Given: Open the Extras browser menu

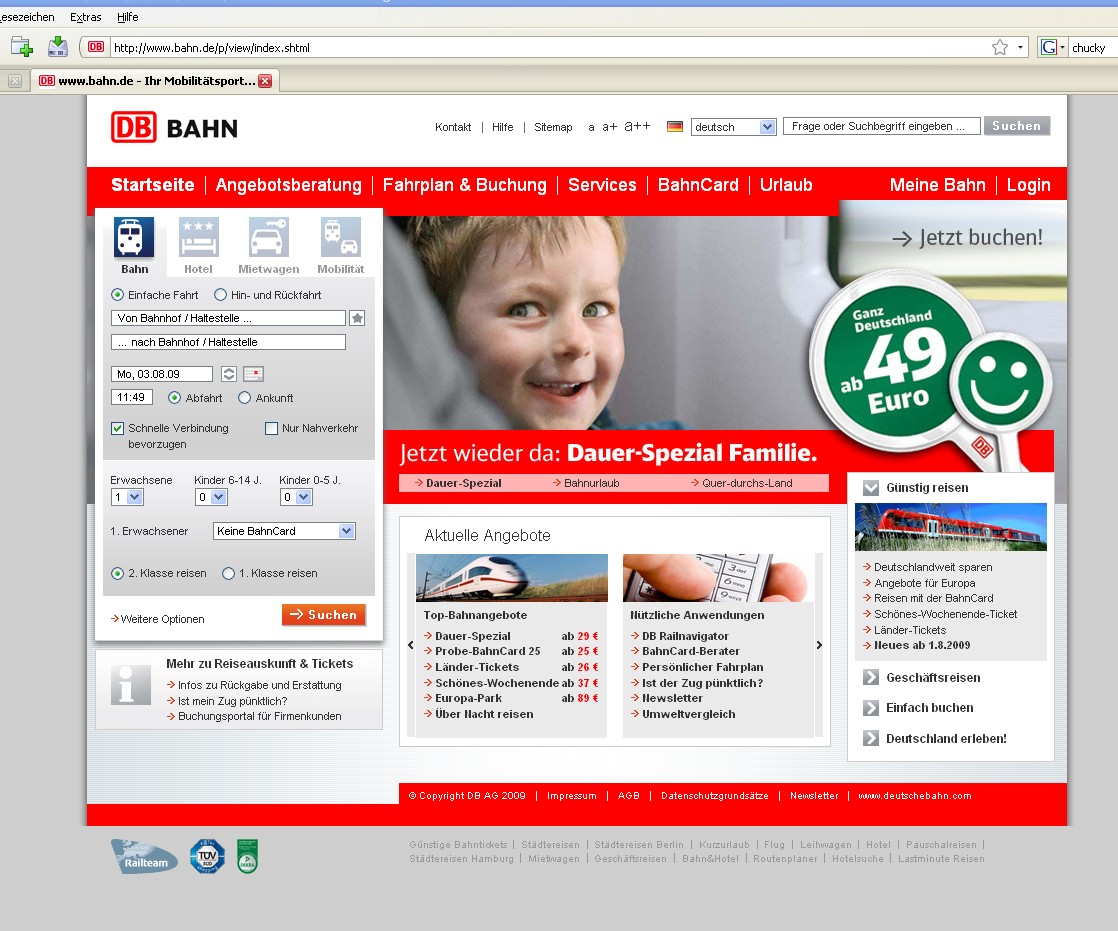Looking at the screenshot, I should pyautogui.click(x=86, y=17).
